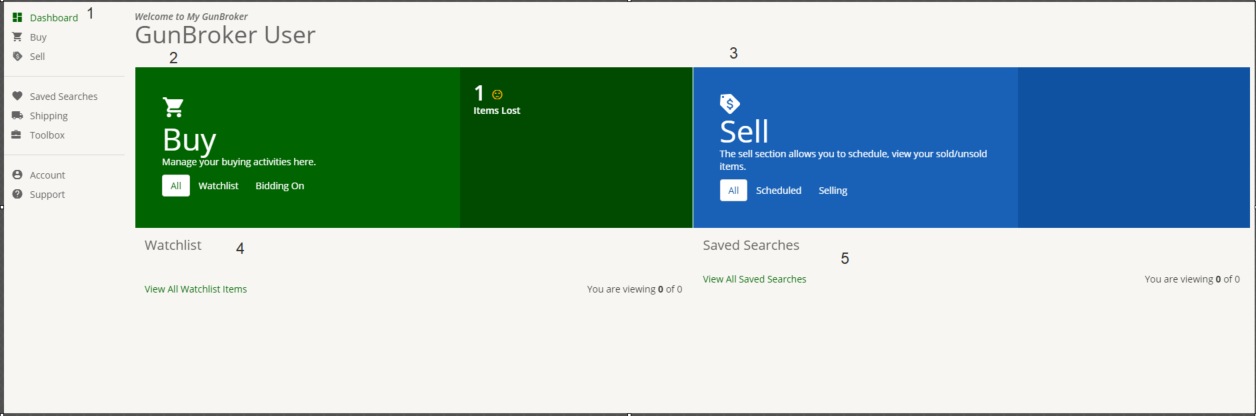Switch to Scheduled tab in Sell panel

point(779,190)
